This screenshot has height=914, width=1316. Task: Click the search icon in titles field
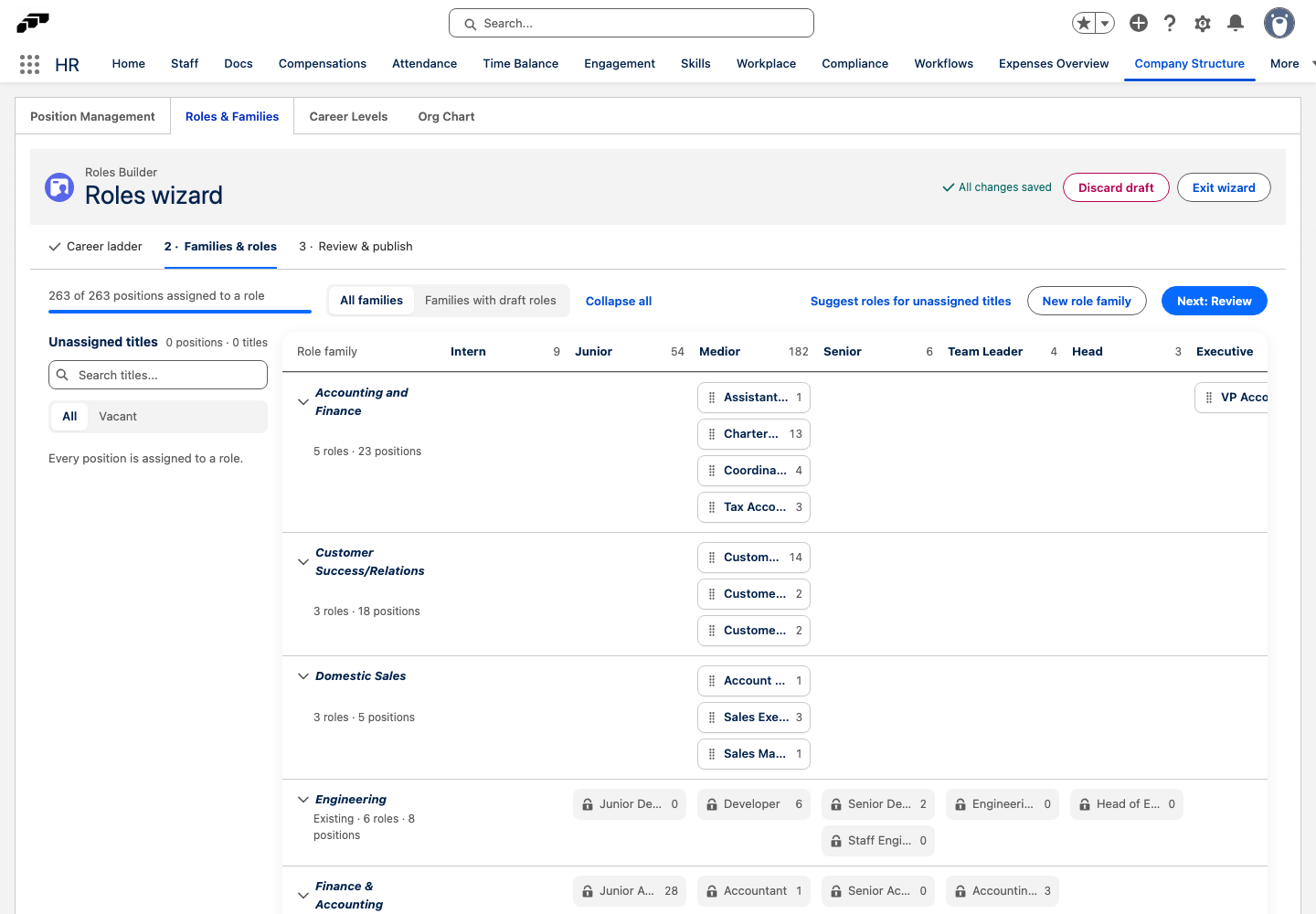[x=62, y=375]
